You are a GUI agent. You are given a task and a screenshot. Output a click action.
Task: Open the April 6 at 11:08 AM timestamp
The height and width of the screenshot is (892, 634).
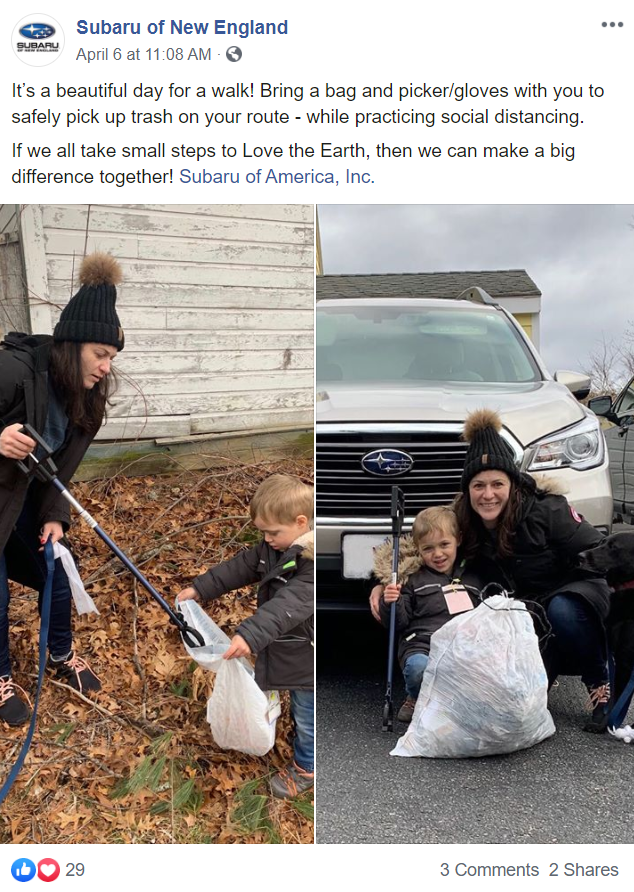[x=143, y=54]
